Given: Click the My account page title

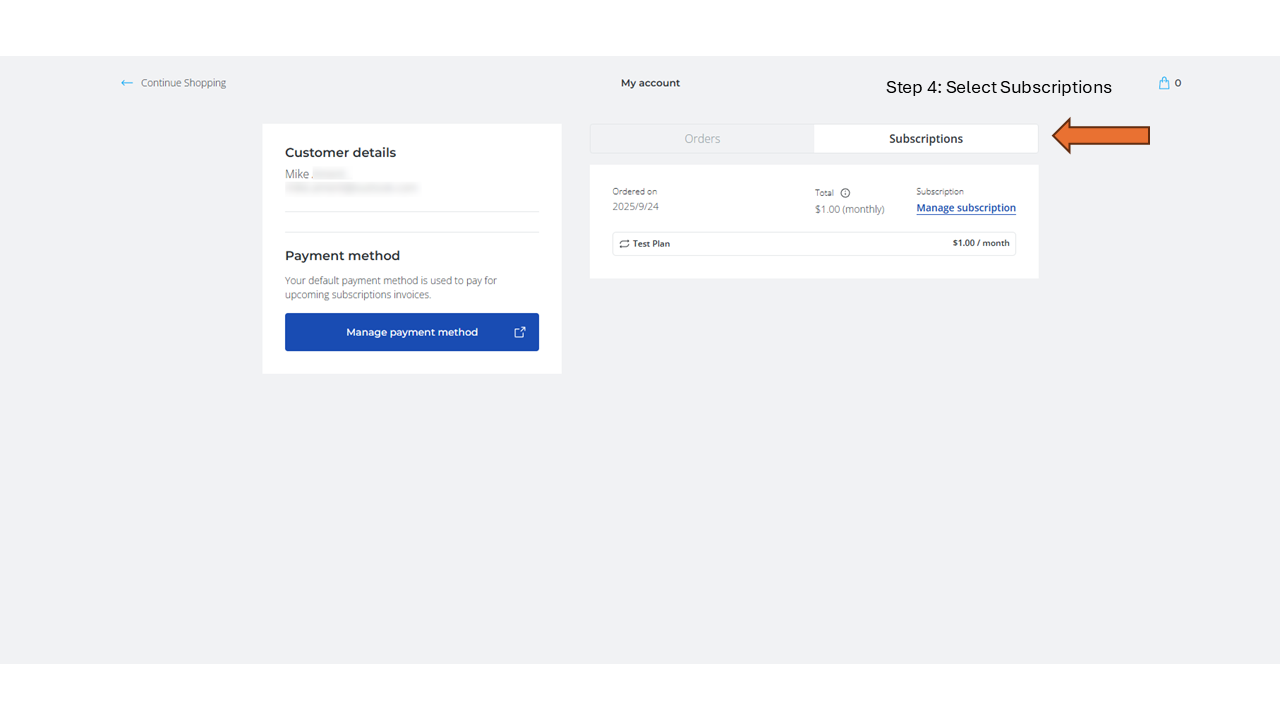Looking at the screenshot, I should [650, 83].
